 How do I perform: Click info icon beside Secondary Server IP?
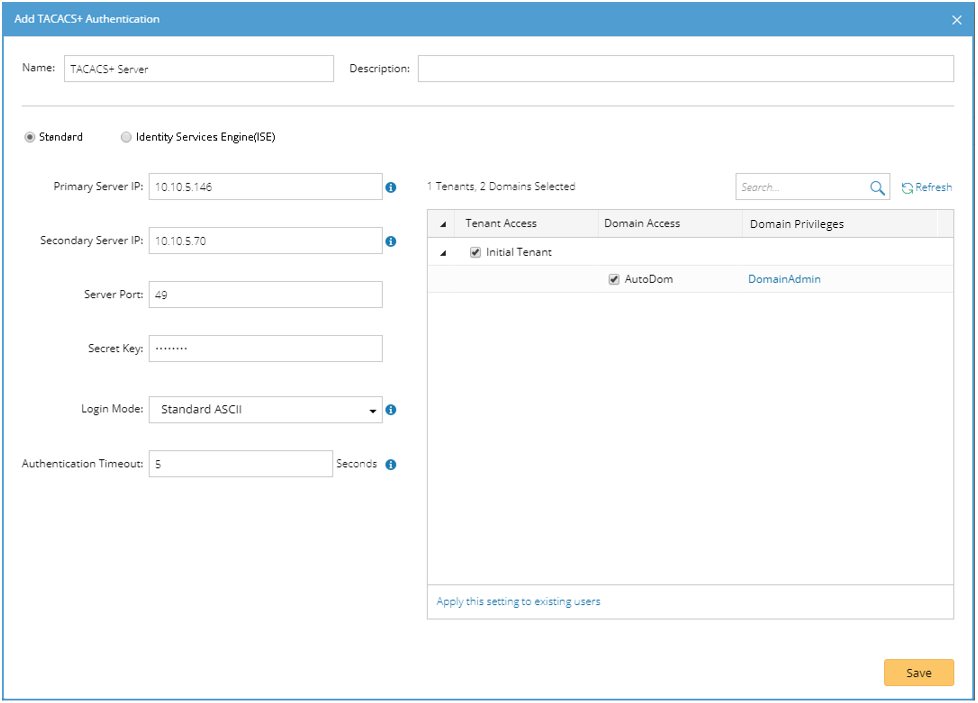pos(391,241)
